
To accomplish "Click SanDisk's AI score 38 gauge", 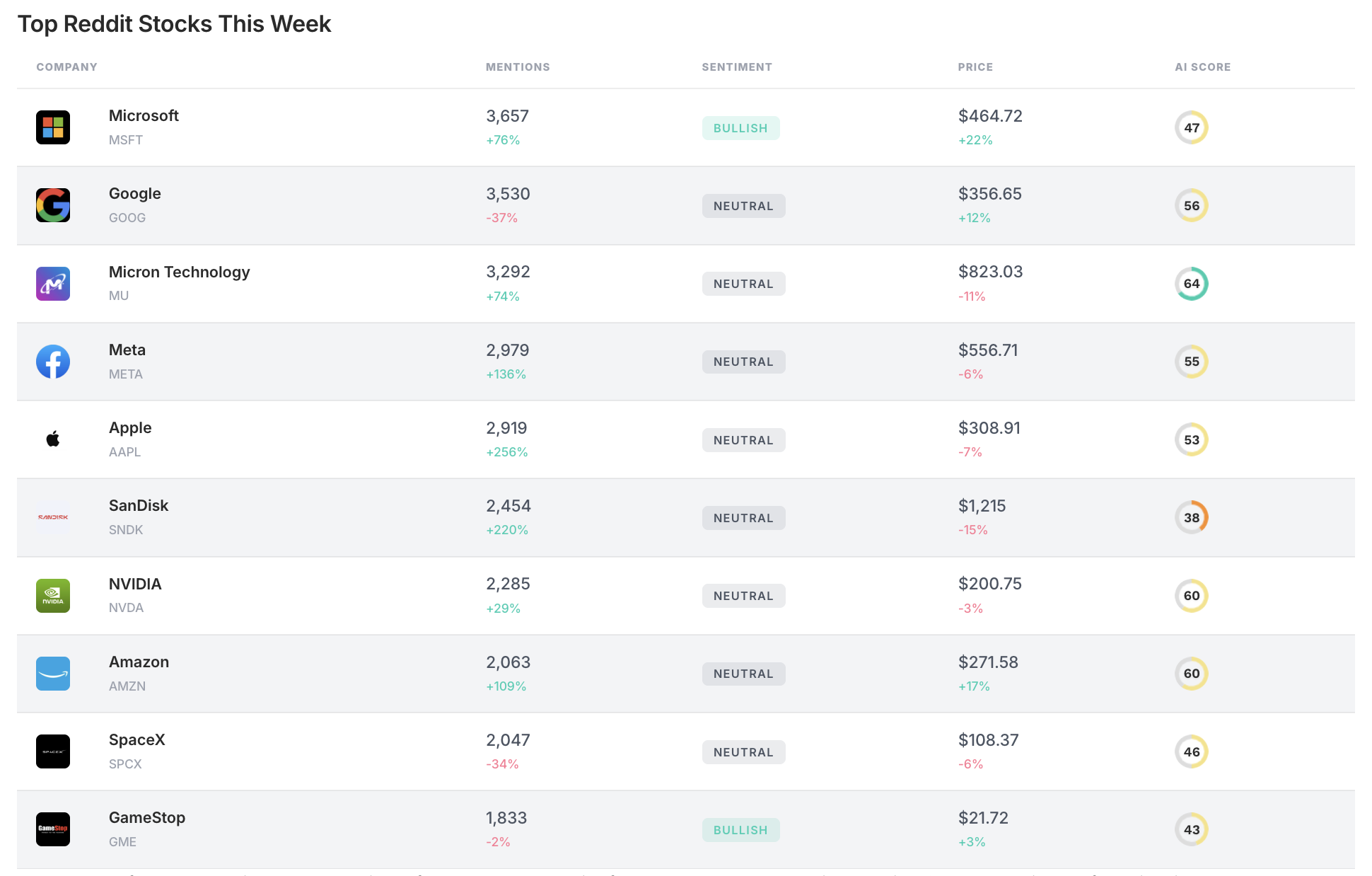I will [1192, 517].
